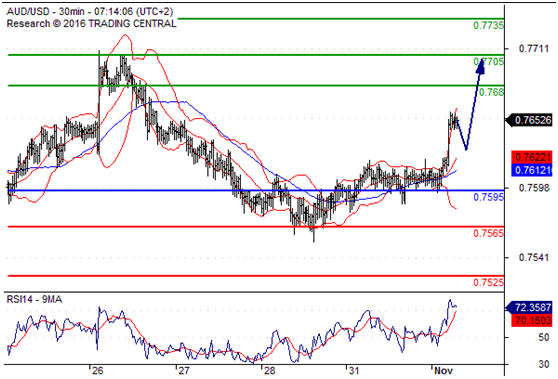Click the blue 0.76121 moving average label
The height and width of the screenshot is (379, 558).
point(532,170)
